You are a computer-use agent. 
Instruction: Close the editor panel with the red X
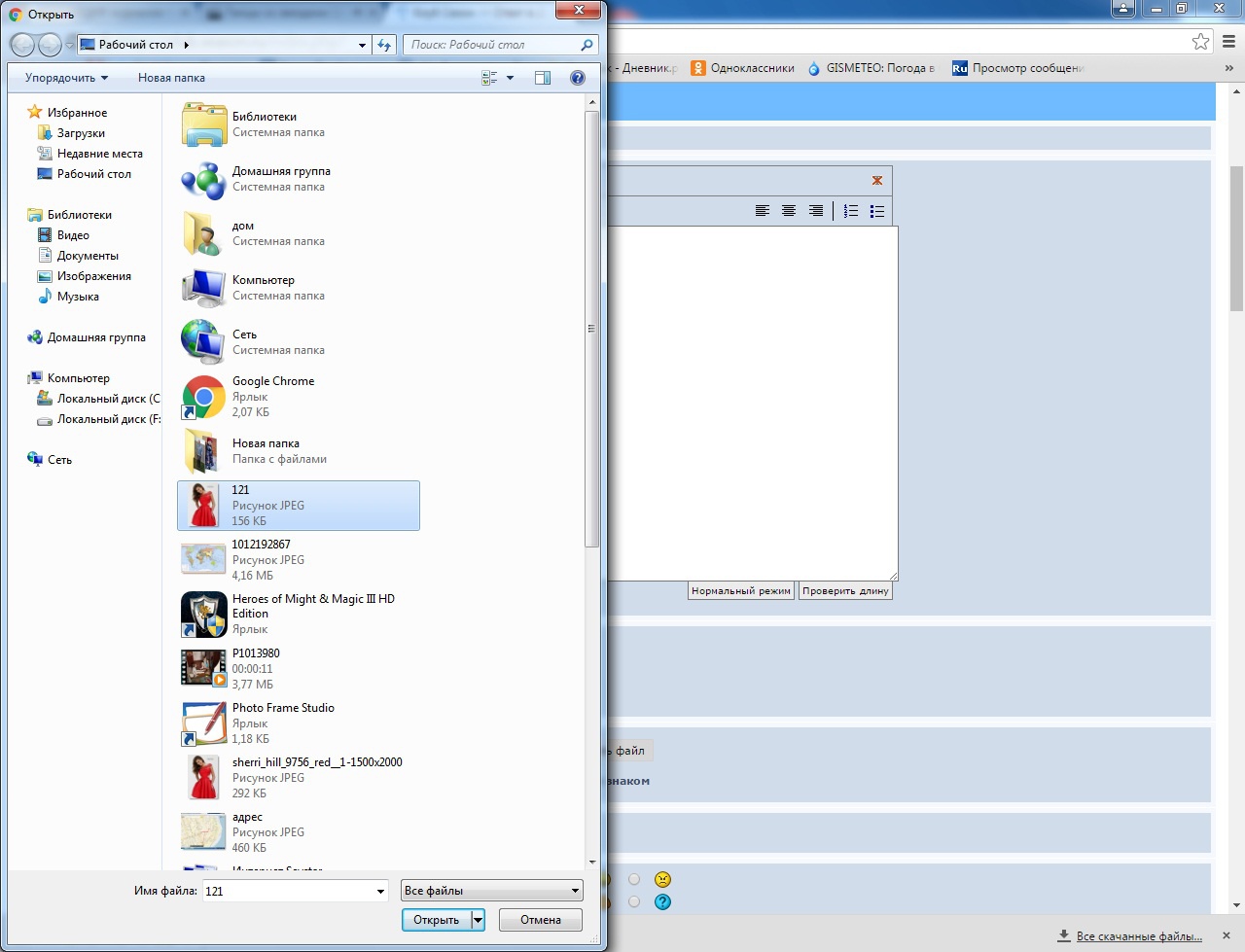[x=877, y=181]
